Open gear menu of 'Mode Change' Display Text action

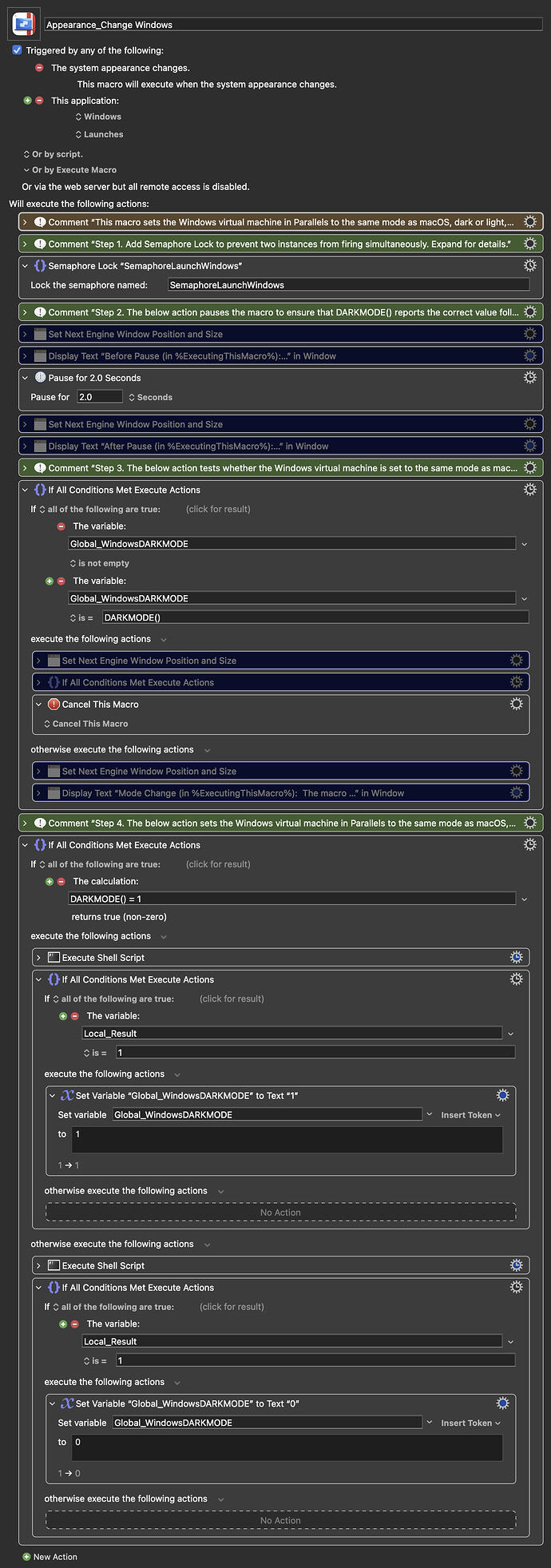pos(517,792)
